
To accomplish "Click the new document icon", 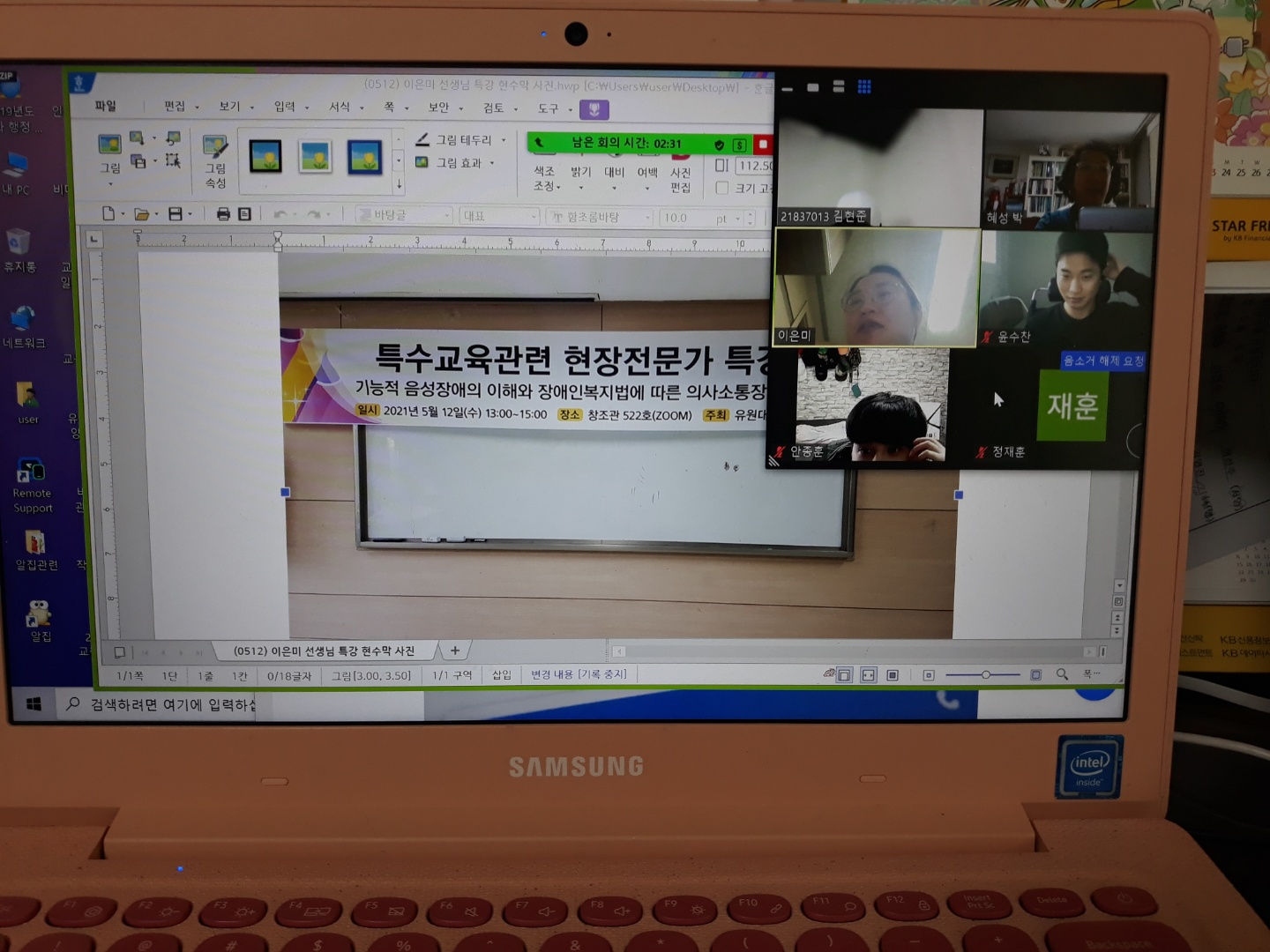I will coord(108,213).
